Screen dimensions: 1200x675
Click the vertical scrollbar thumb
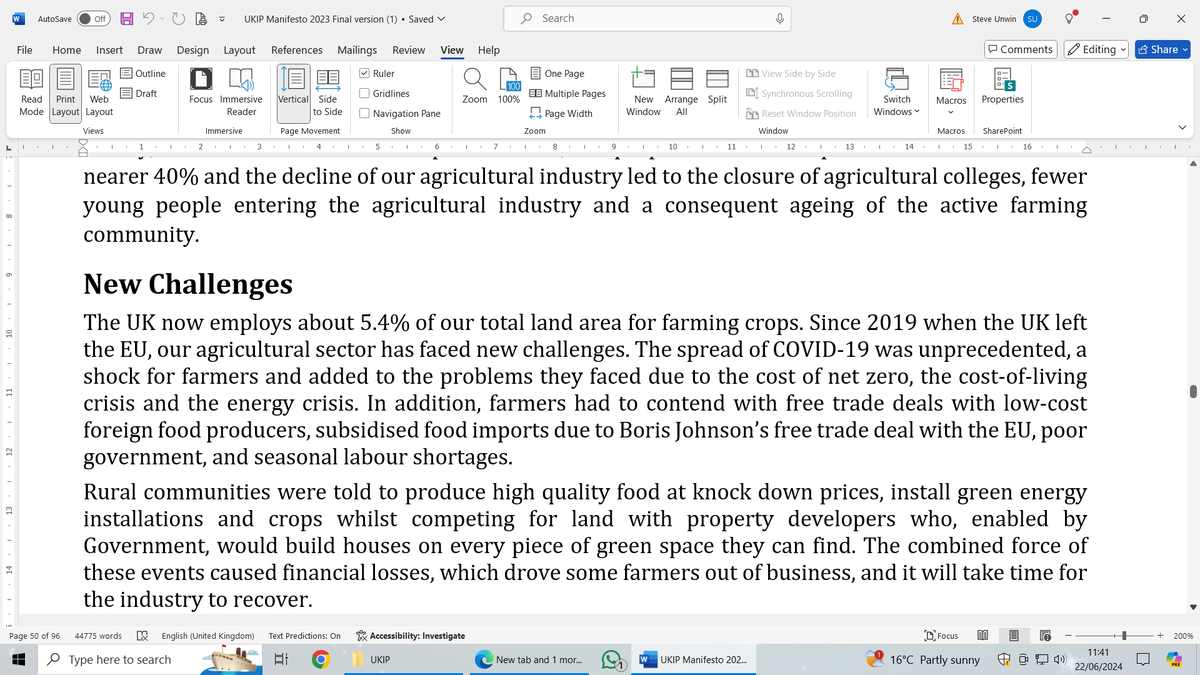coord(1191,390)
